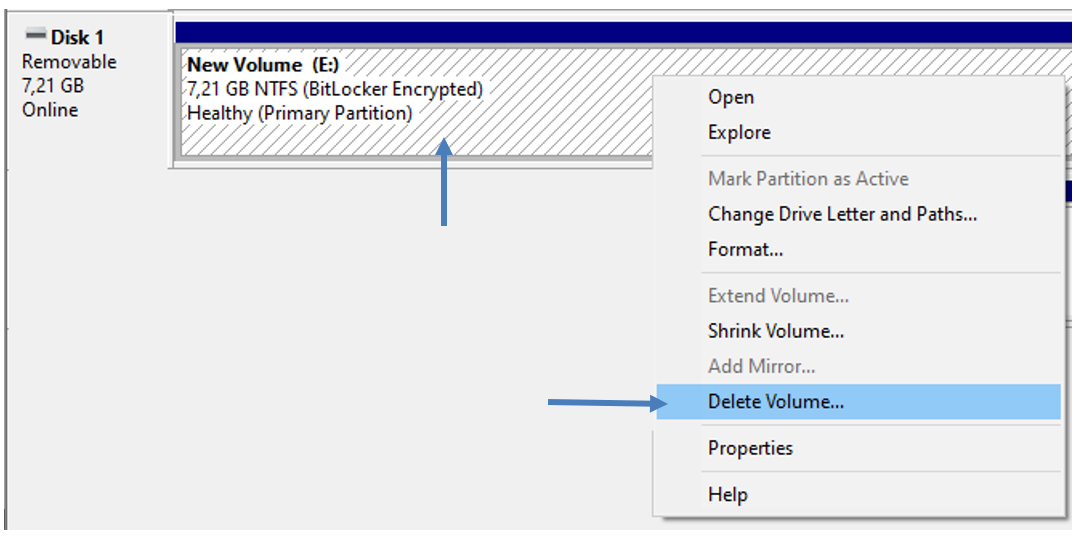Click the Online status under Disk 1
Image resolution: width=1080 pixels, height=542 pixels.
pyautogui.click(x=50, y=110)
